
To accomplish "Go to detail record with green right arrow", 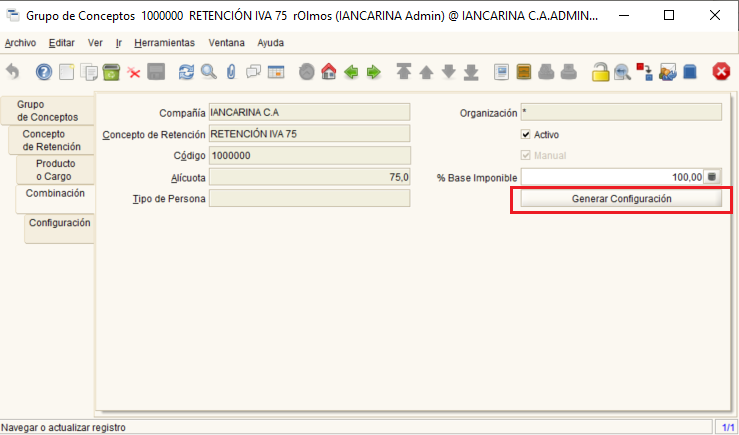I will tap(374, 72).
